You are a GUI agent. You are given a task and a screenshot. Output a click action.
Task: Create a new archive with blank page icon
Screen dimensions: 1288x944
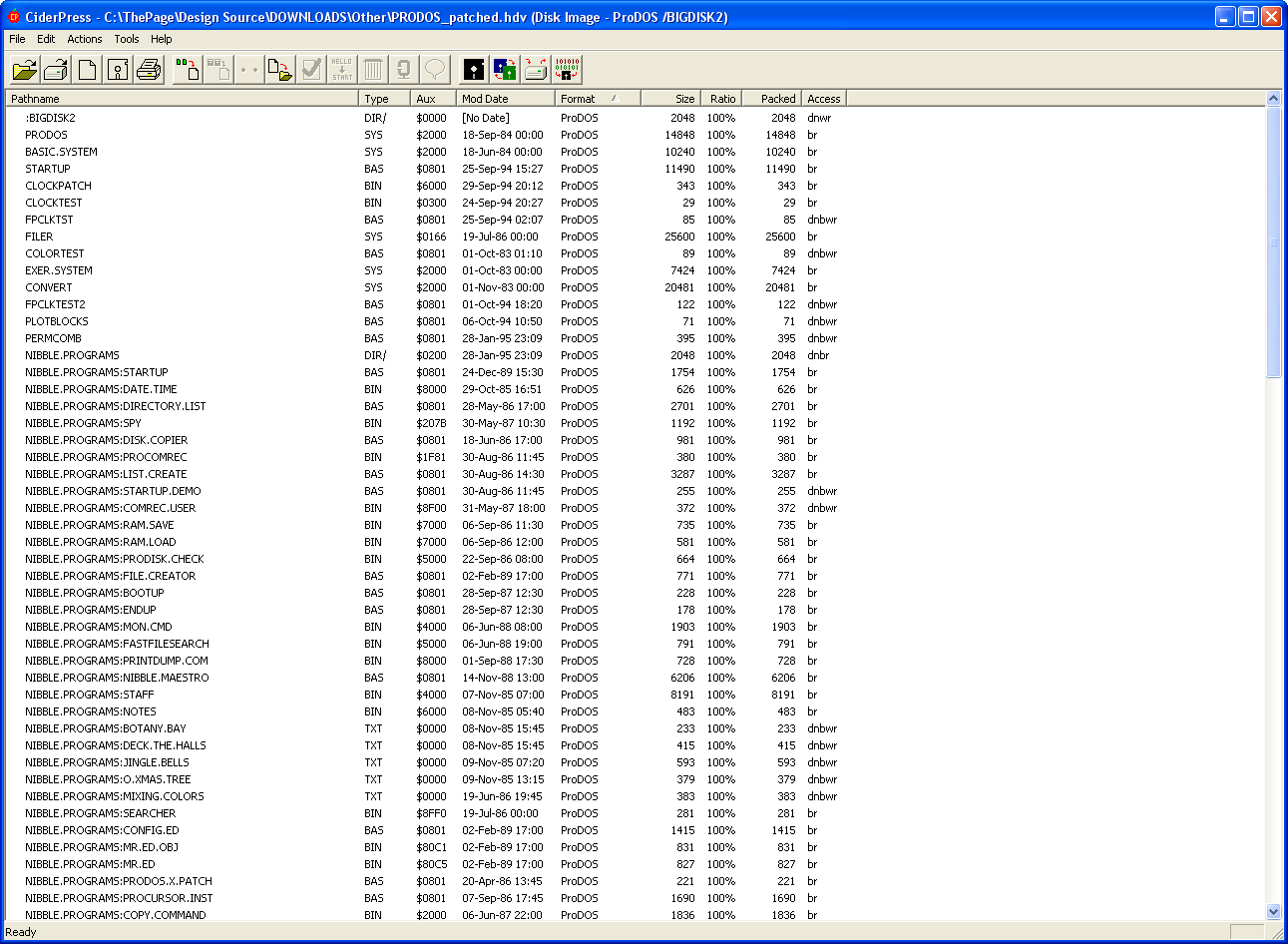coord(87,69)
